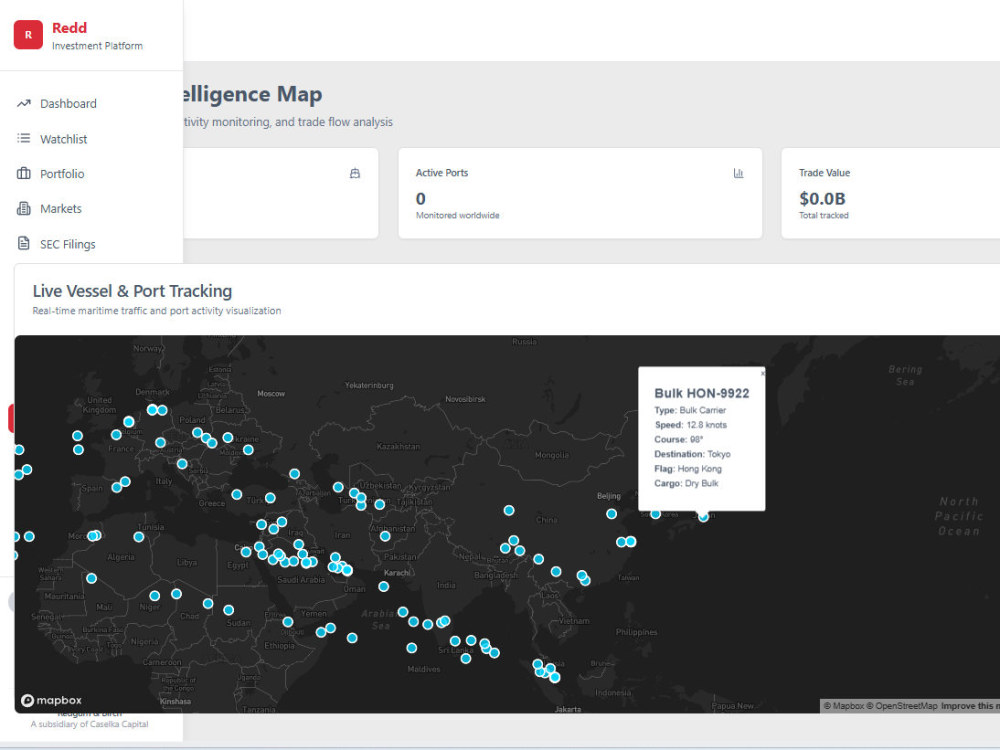
Task: Click the SEC Filings document icon
Action: pyautogui.click(x=24, y=243)
